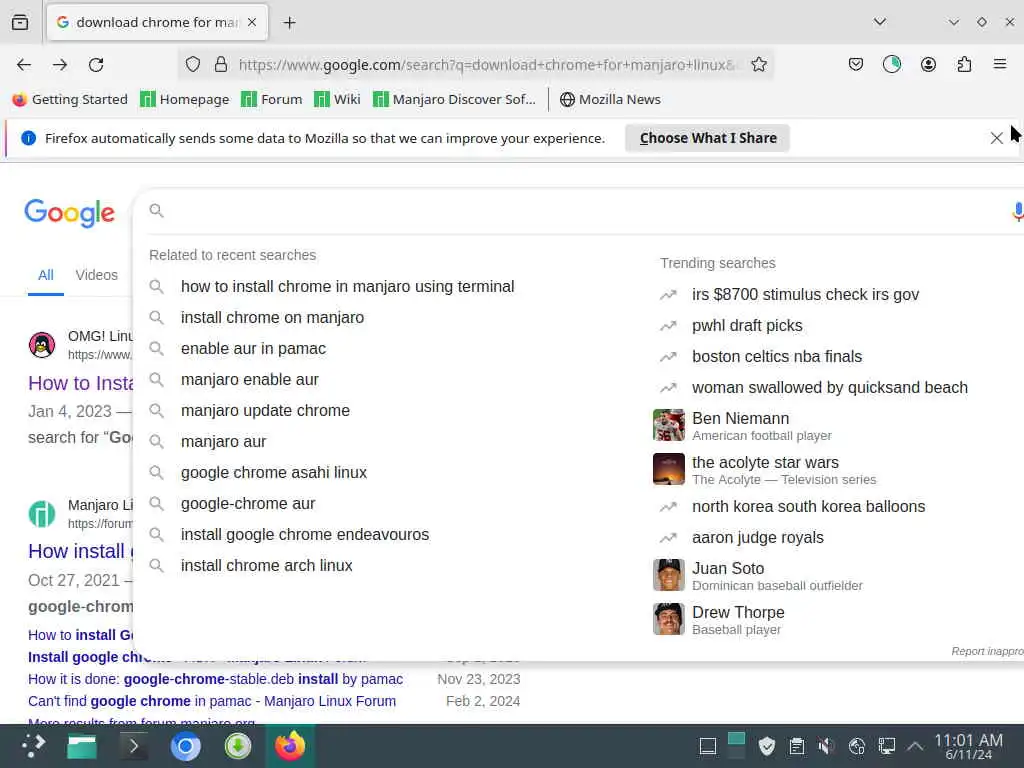1024x768 pixels.
Task: Toggle the muted volume tray icon
Action: tap(826, 746)
